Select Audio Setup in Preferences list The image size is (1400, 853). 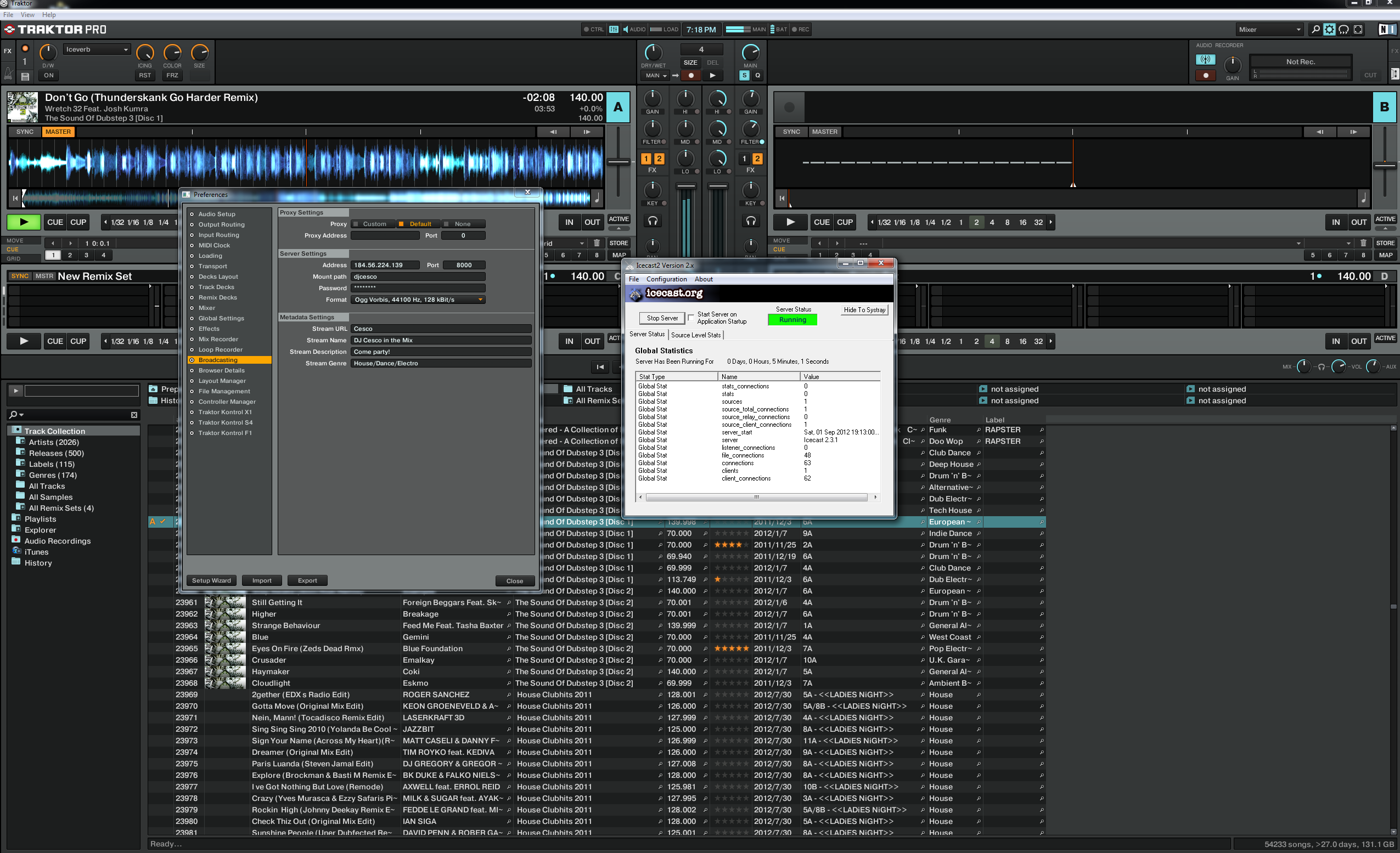(216, 214)
